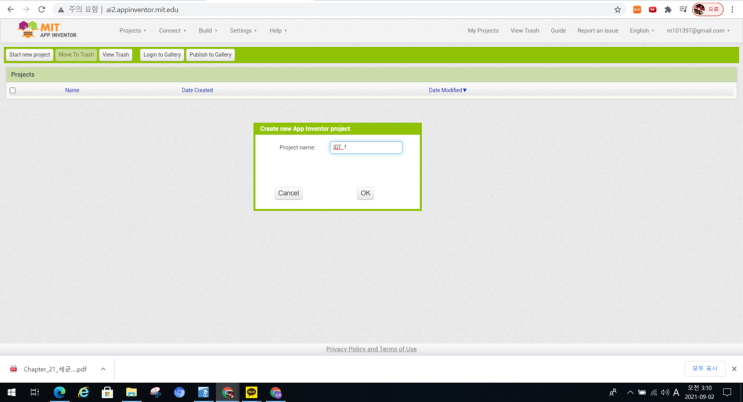The image size is (743, 402).
Task: Open the account email dropdown
Action: 698,30
